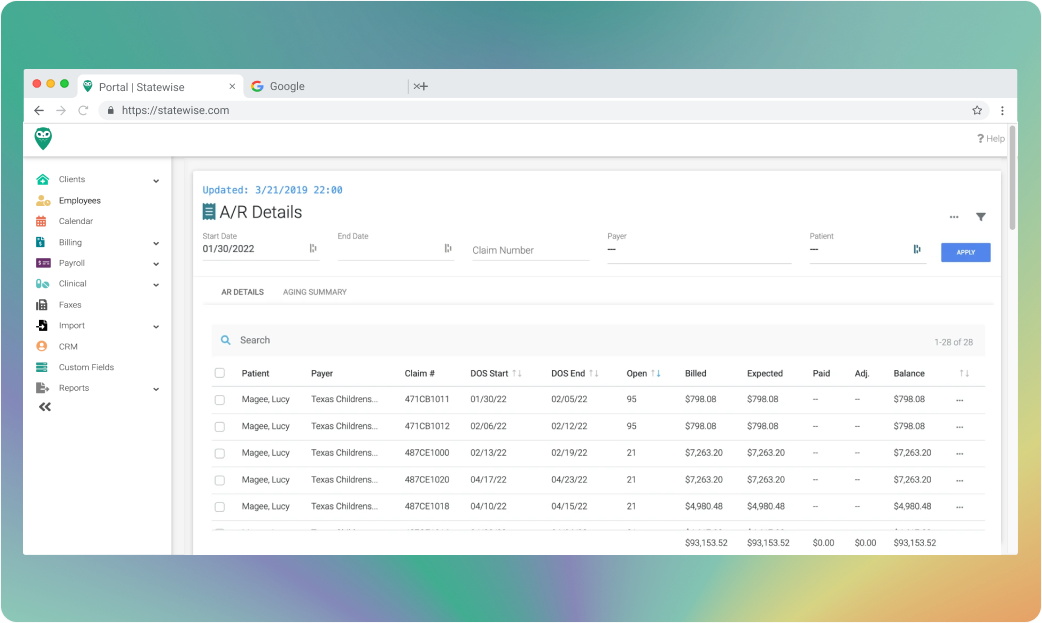The width and height of the screenshot is (1042, 623).
Task: Open Help in the top right
Action: point(989,138)
